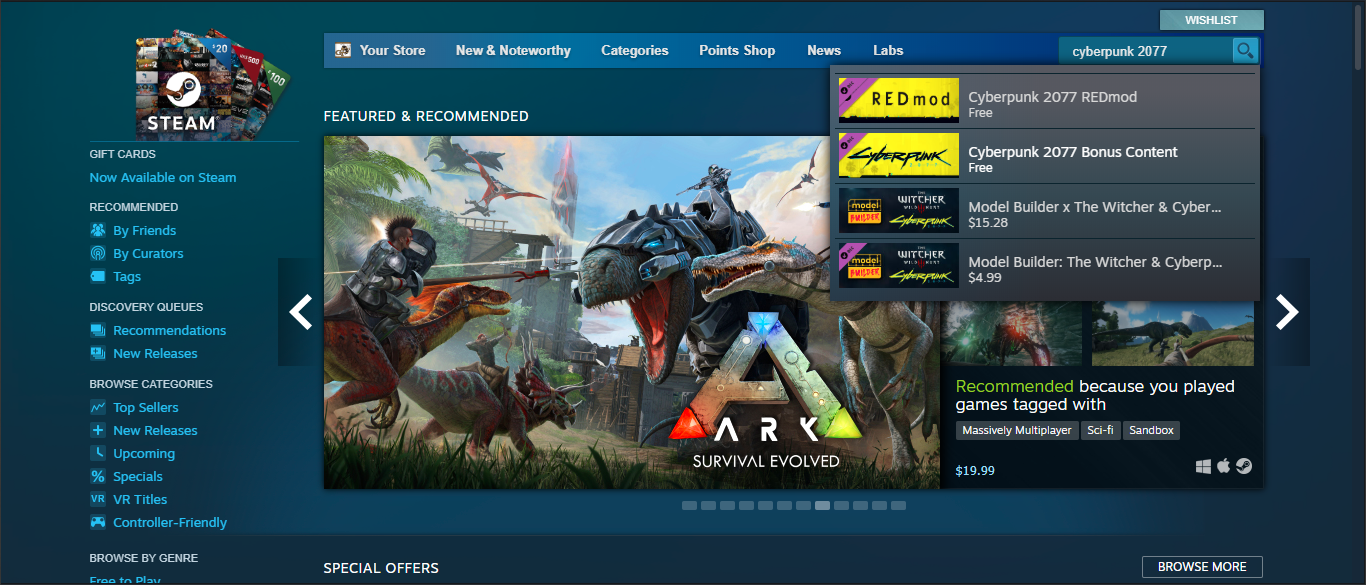Select the Sandbox tag

pyautogui.click(x=1151, y=430)
